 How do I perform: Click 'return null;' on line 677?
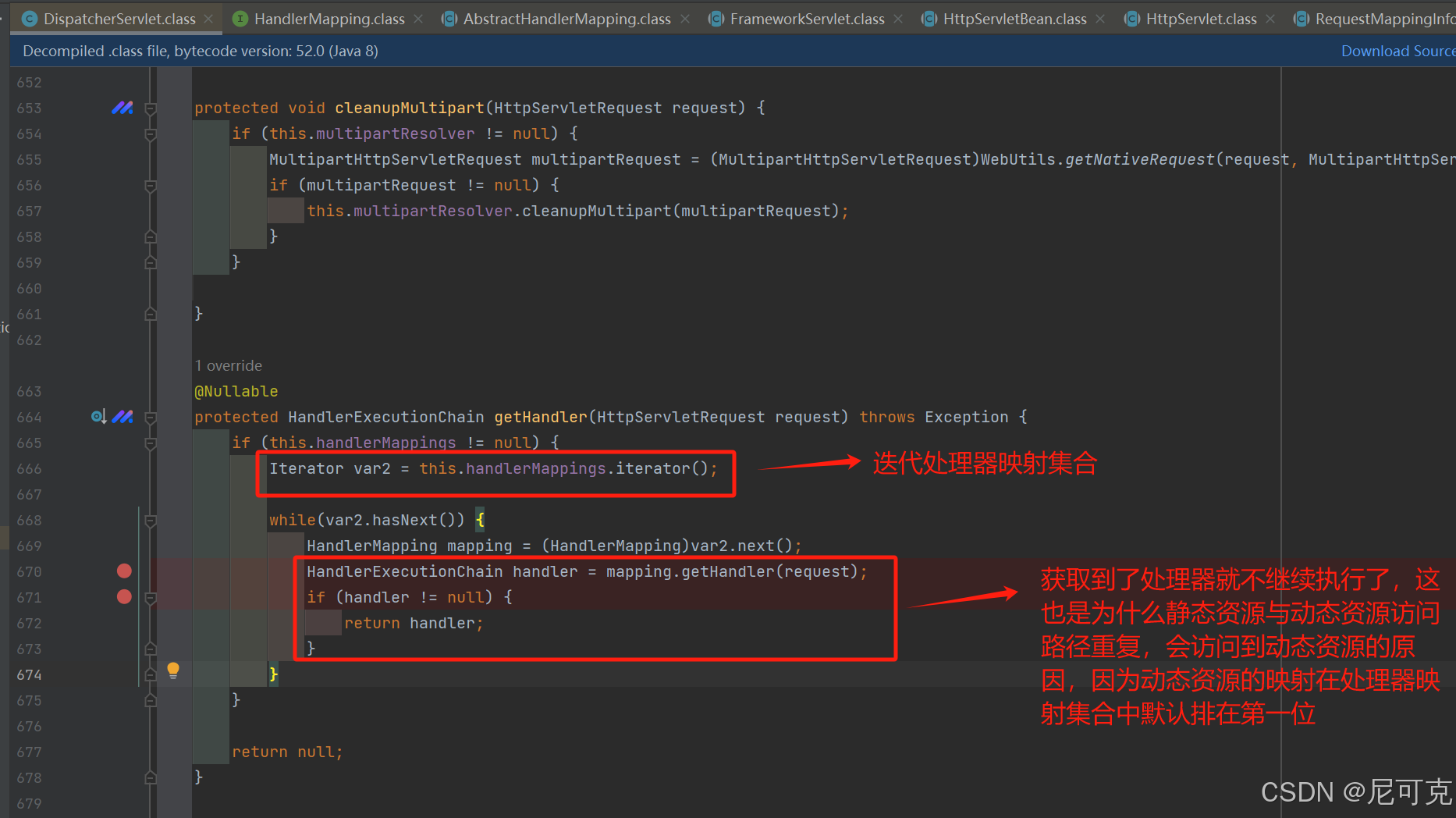point(287,752)
